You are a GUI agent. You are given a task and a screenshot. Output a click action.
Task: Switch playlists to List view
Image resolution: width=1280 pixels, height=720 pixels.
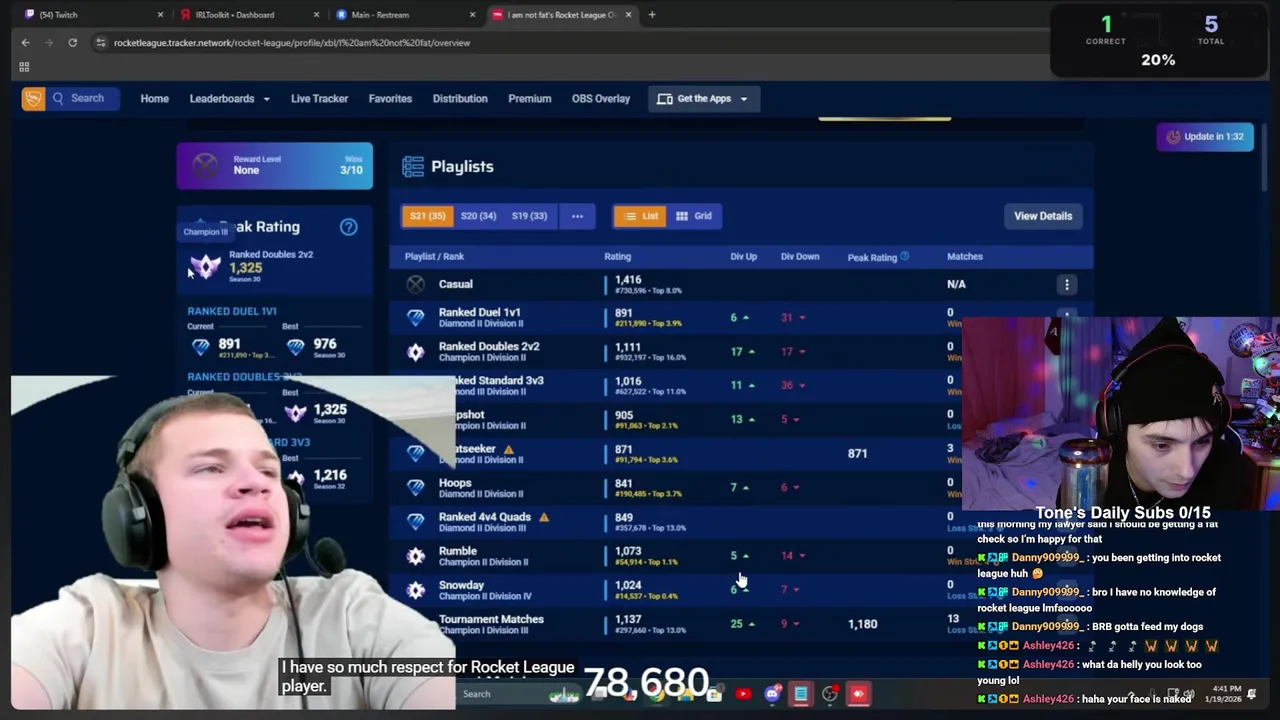pyautogui.click(x=640, y=216)
